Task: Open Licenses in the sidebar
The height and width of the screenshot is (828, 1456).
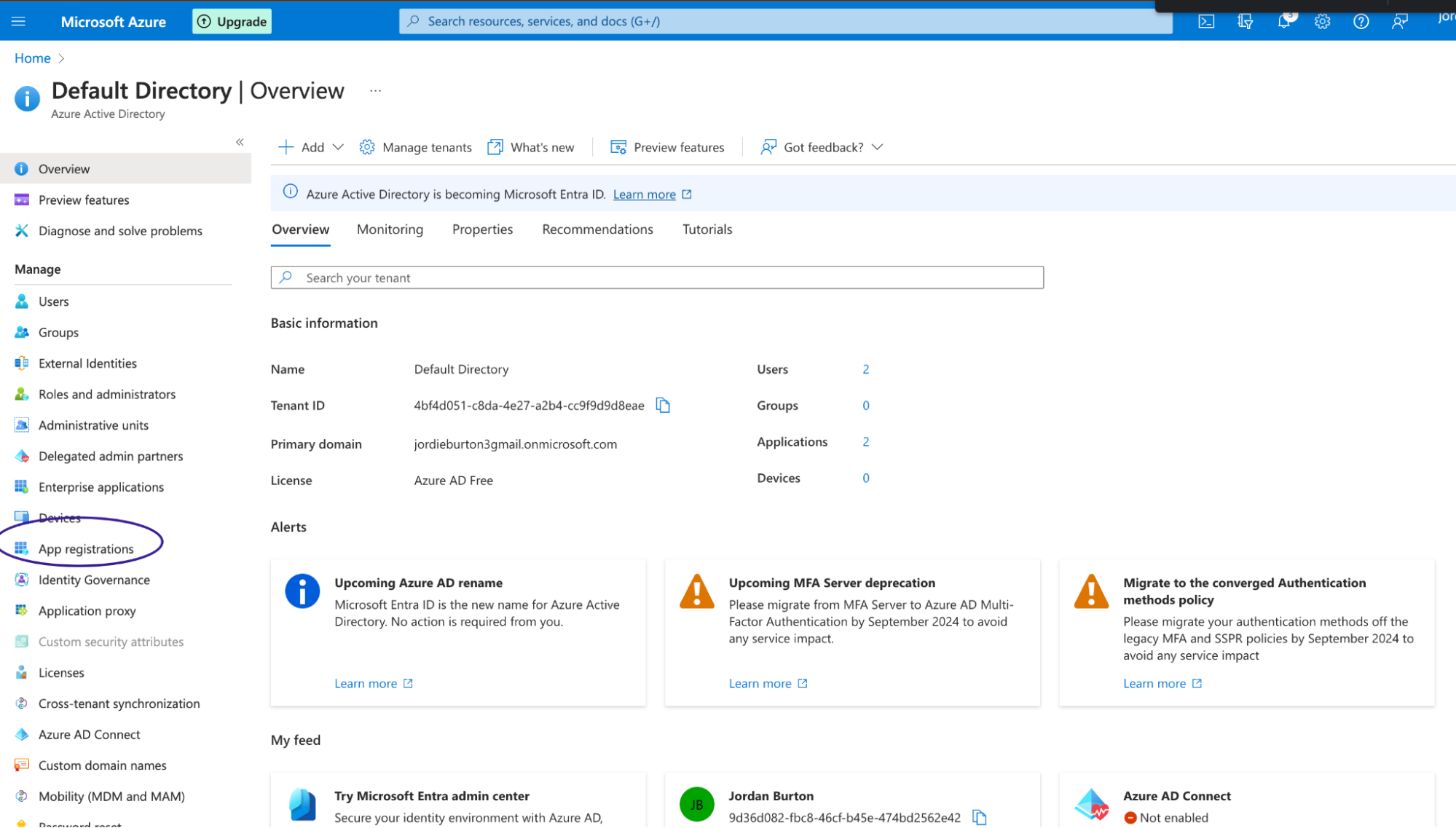Action: [61, 673]
